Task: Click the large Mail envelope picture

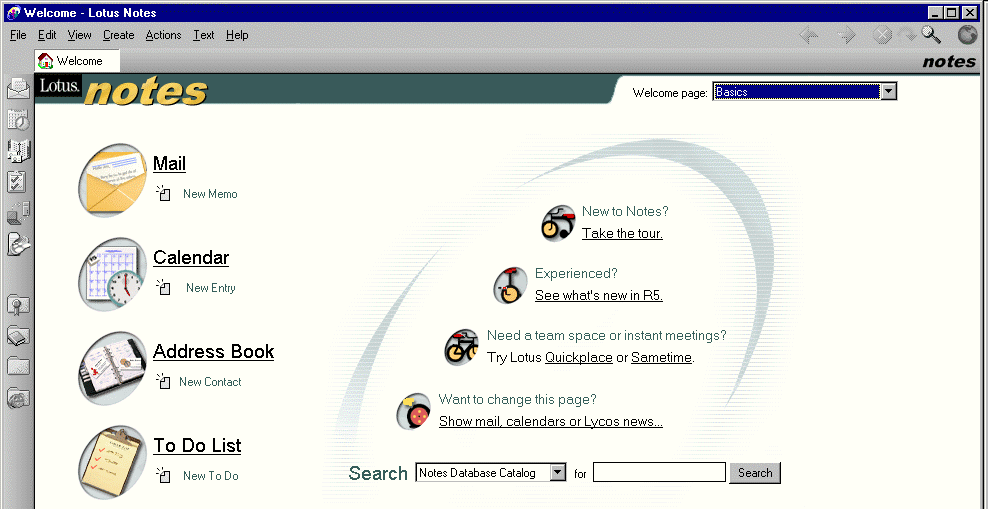Action: pyautogui.click(x=112, y=180)
